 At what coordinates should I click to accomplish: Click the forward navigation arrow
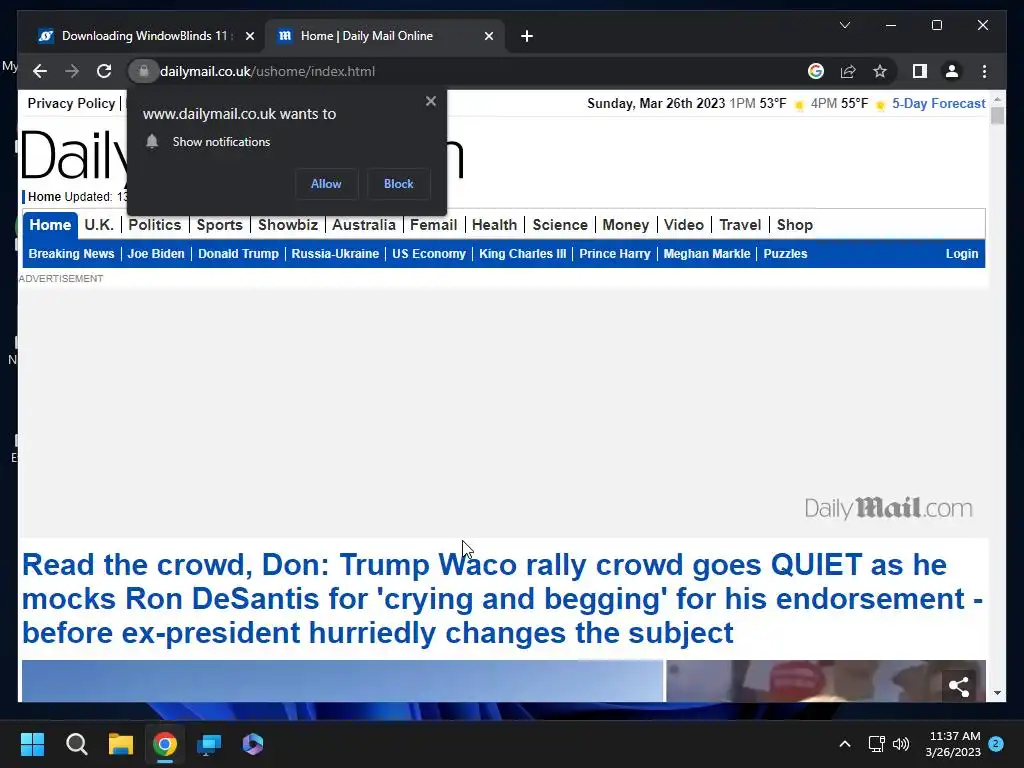72,71
